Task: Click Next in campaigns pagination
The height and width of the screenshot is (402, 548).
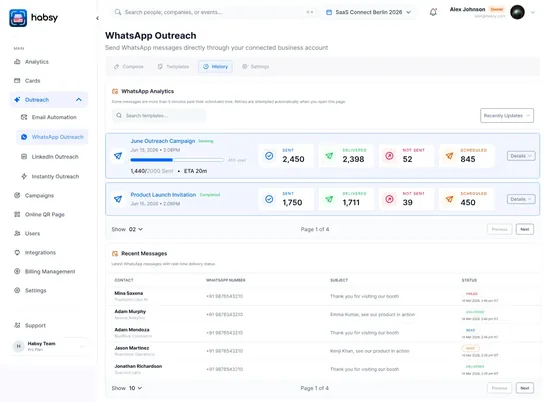Action: (x=525, y=229)
